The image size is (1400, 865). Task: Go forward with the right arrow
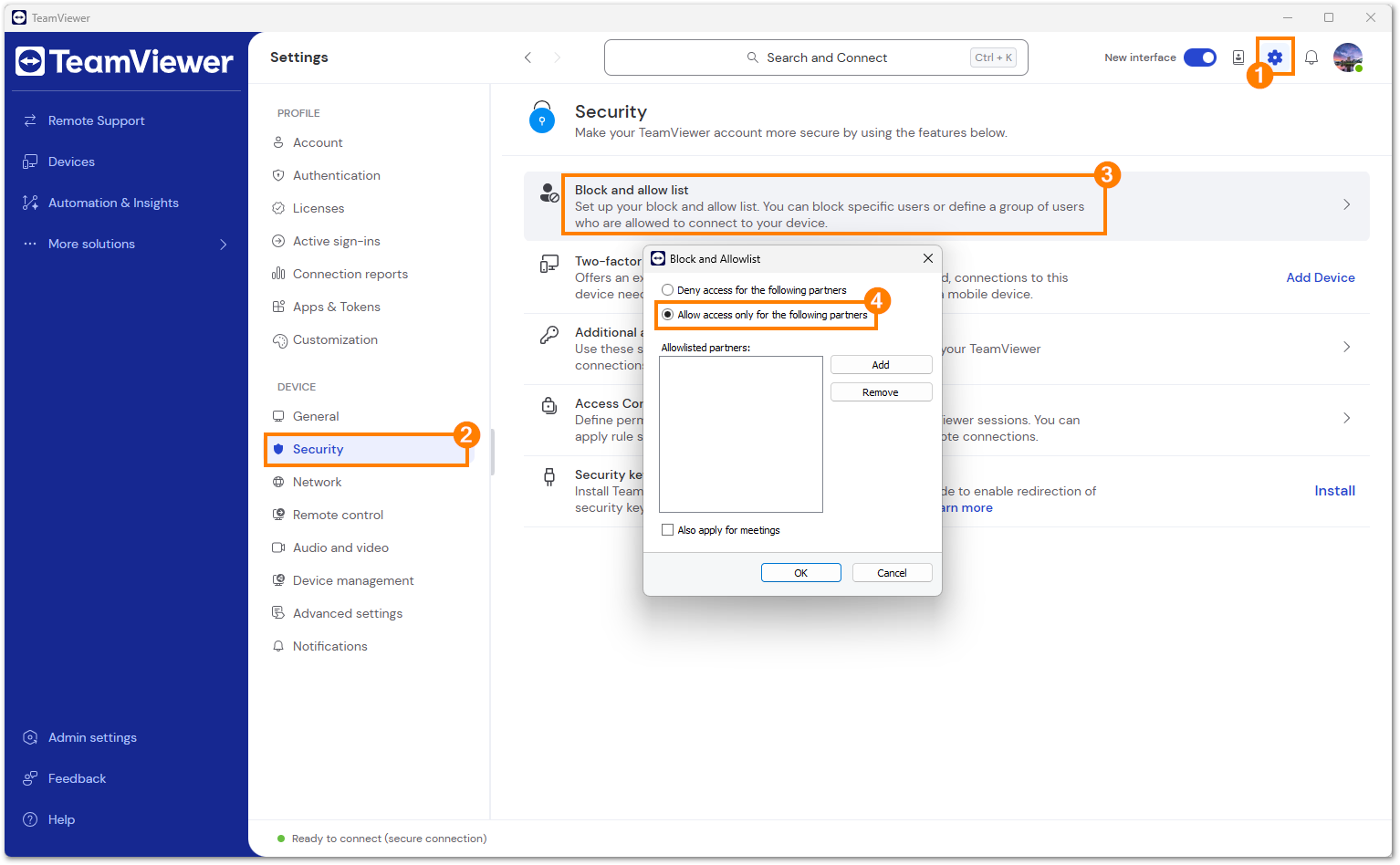pos(558,57)
